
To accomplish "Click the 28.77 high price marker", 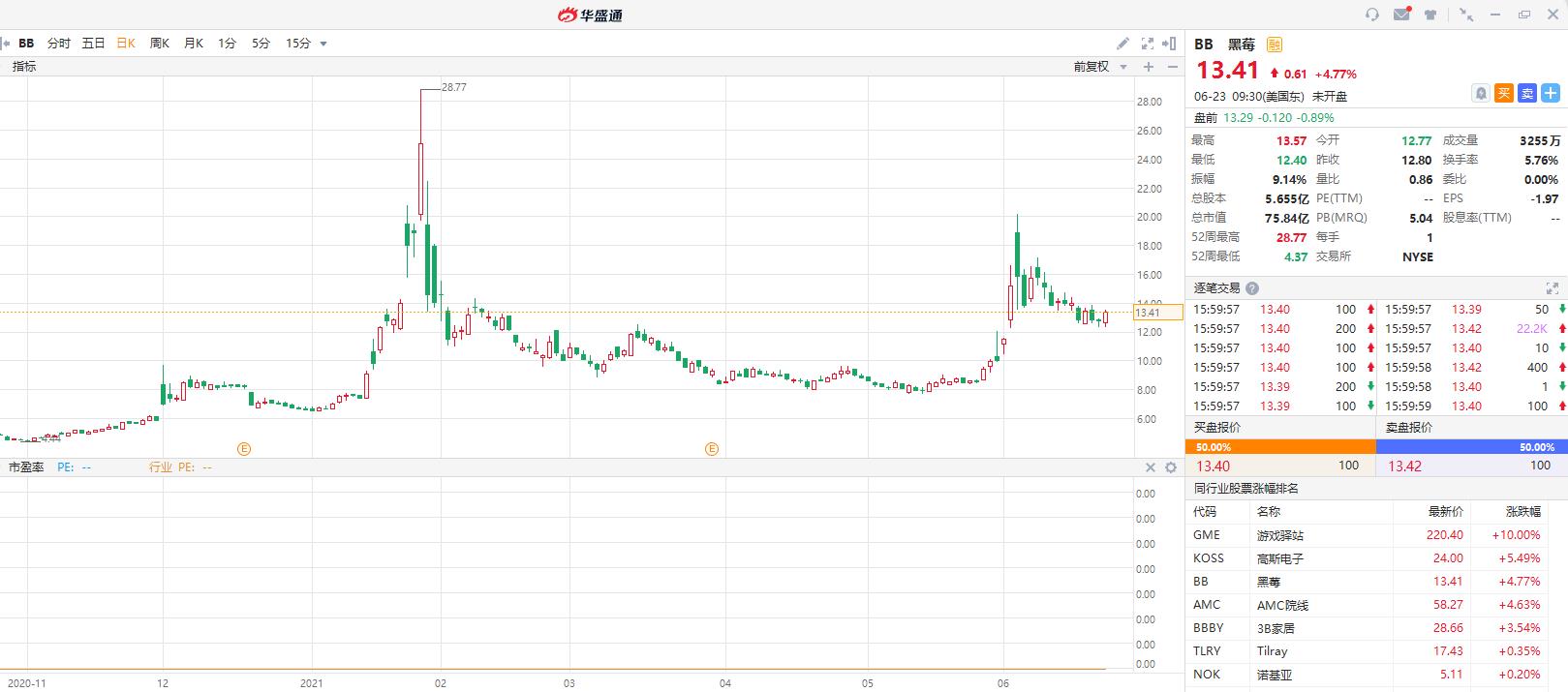I will pyautogui.click(x=453, y=87).
